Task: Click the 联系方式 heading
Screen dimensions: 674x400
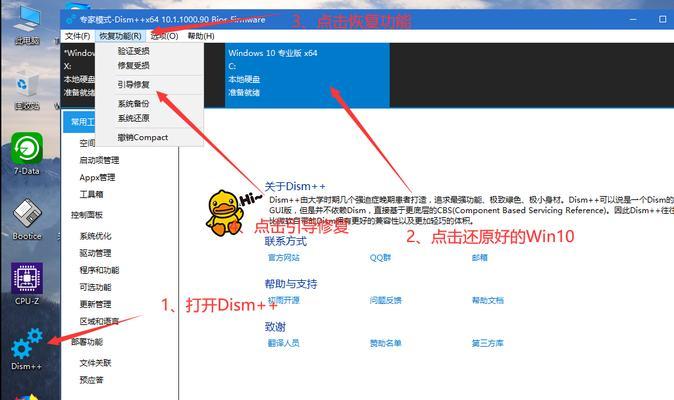Action: coord(285,241)
